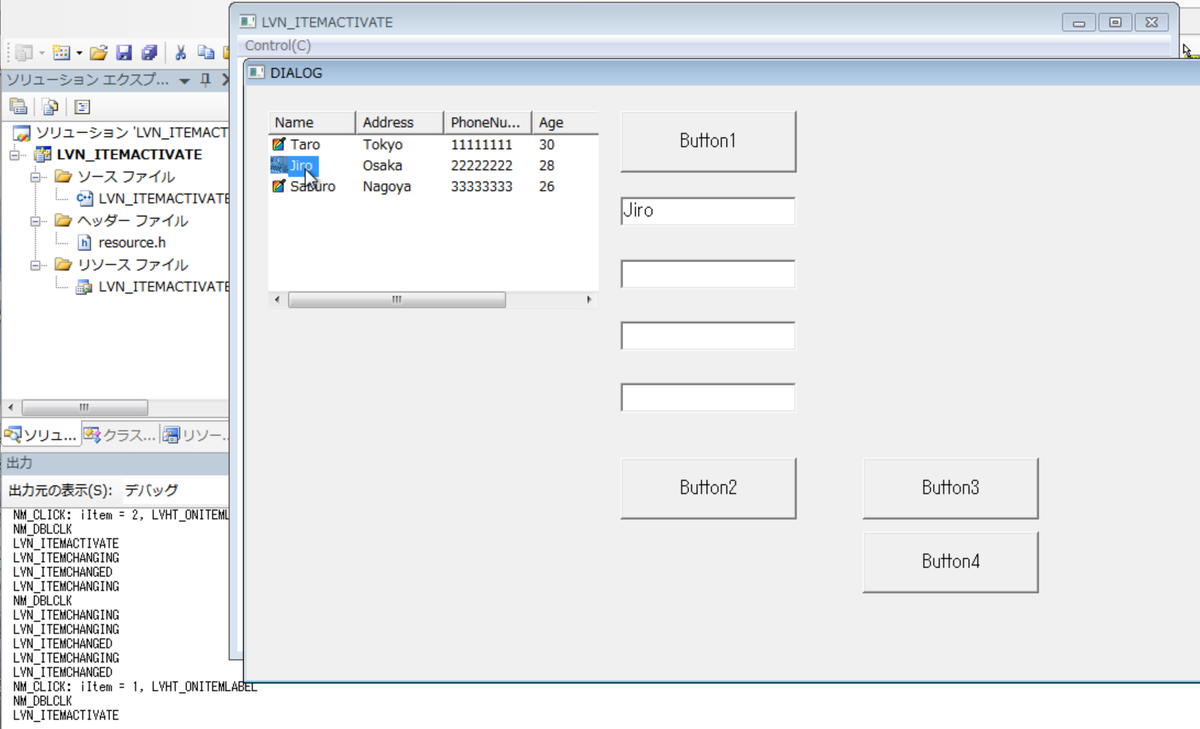Click the resource.h header file icon
This screenshot has width=1200, height=729.
[x=85, y=243]
